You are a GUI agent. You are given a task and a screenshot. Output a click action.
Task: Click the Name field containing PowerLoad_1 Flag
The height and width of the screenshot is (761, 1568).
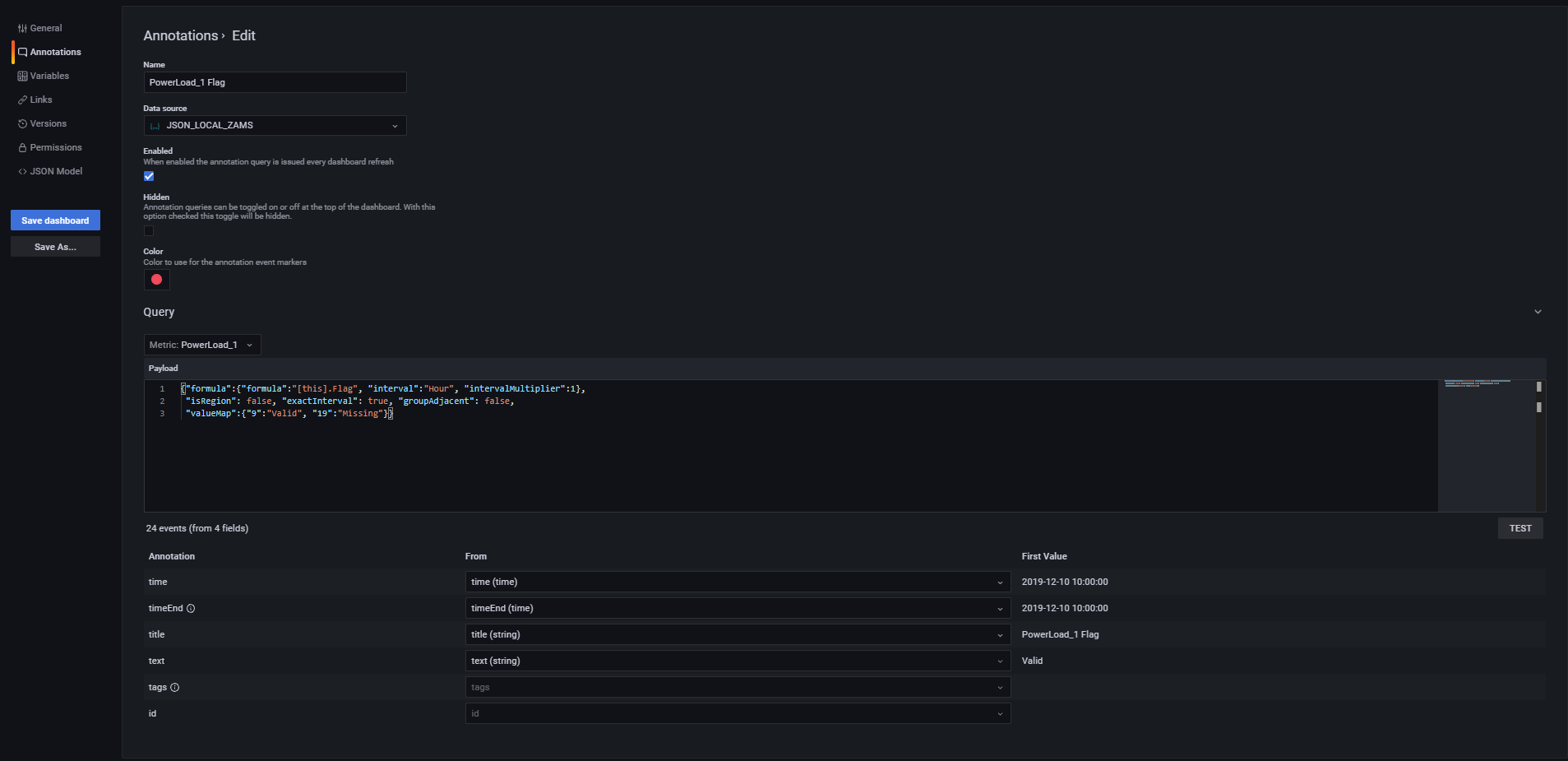click(275, 82)
